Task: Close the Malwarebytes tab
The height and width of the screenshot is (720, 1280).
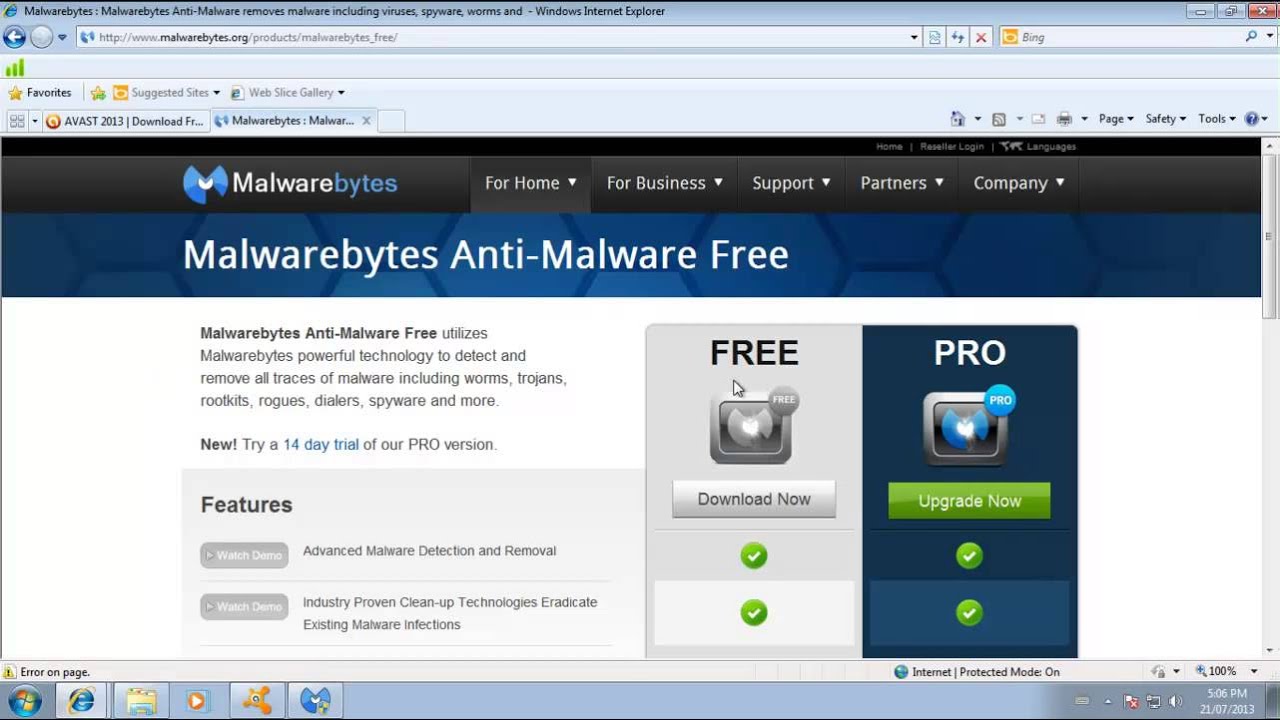Action: pyautogui.click(x=366, y=120)
